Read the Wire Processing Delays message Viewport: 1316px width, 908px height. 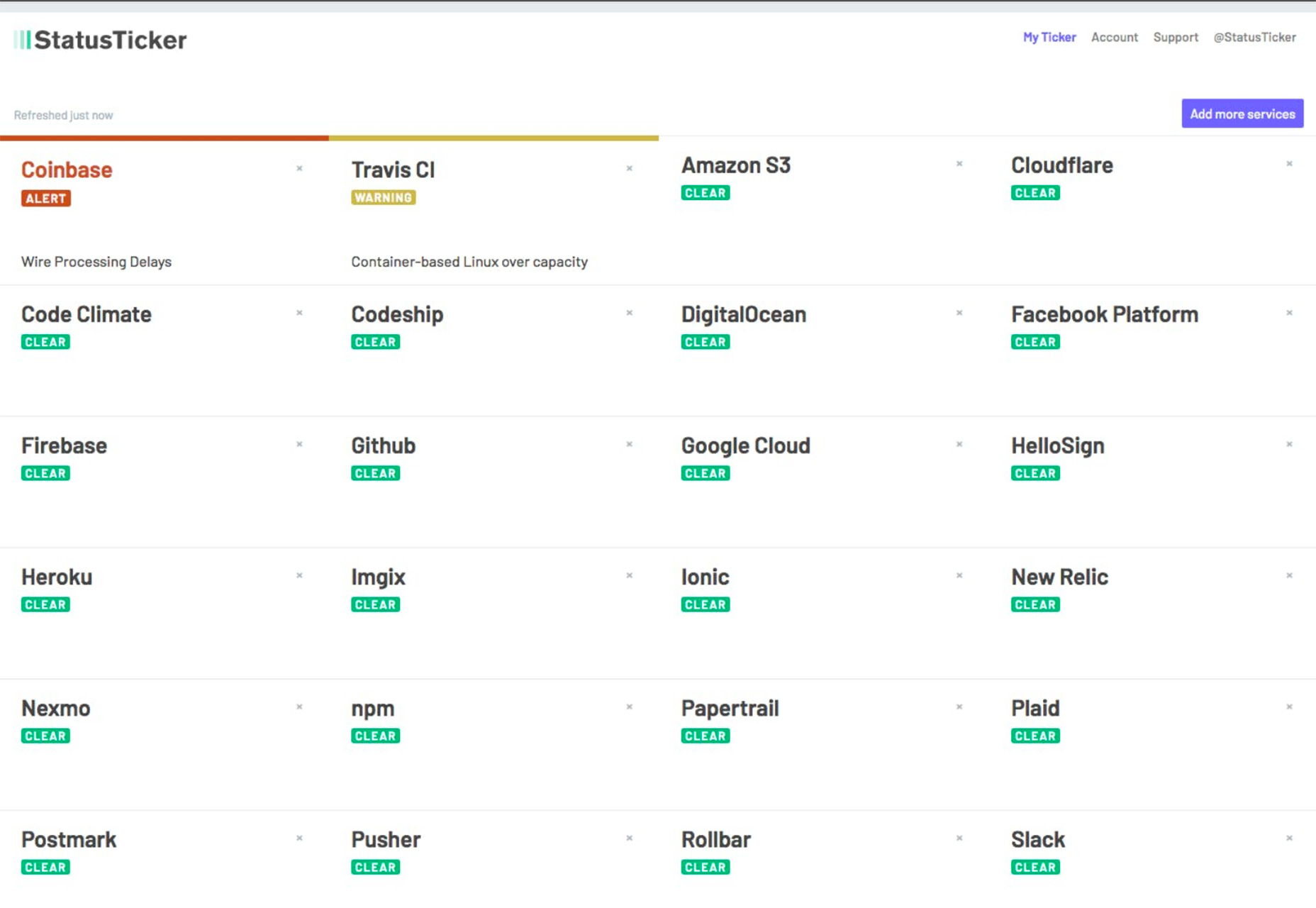[x=96, y=262]
